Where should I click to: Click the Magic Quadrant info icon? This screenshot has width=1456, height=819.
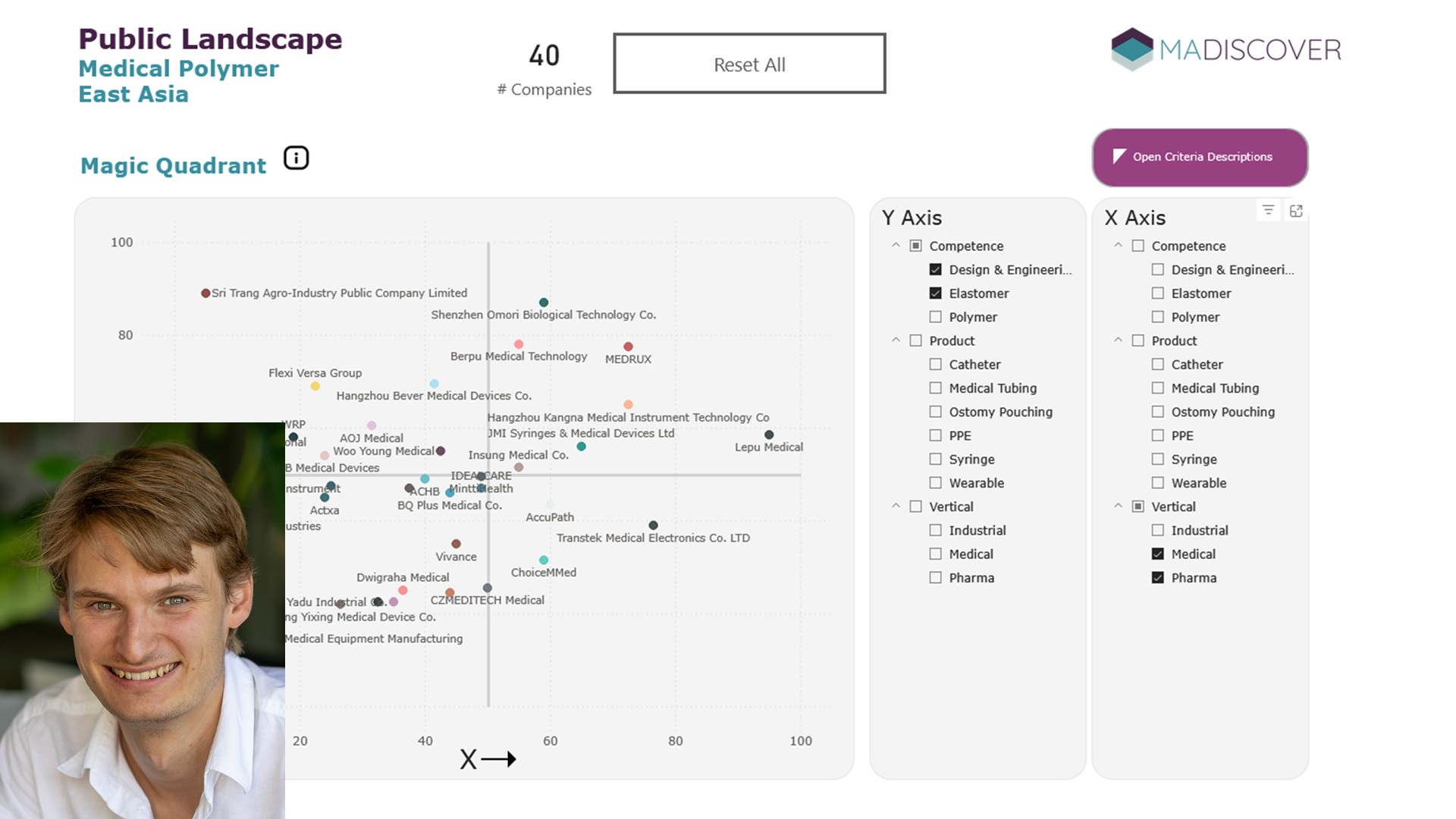click(296, 158)
